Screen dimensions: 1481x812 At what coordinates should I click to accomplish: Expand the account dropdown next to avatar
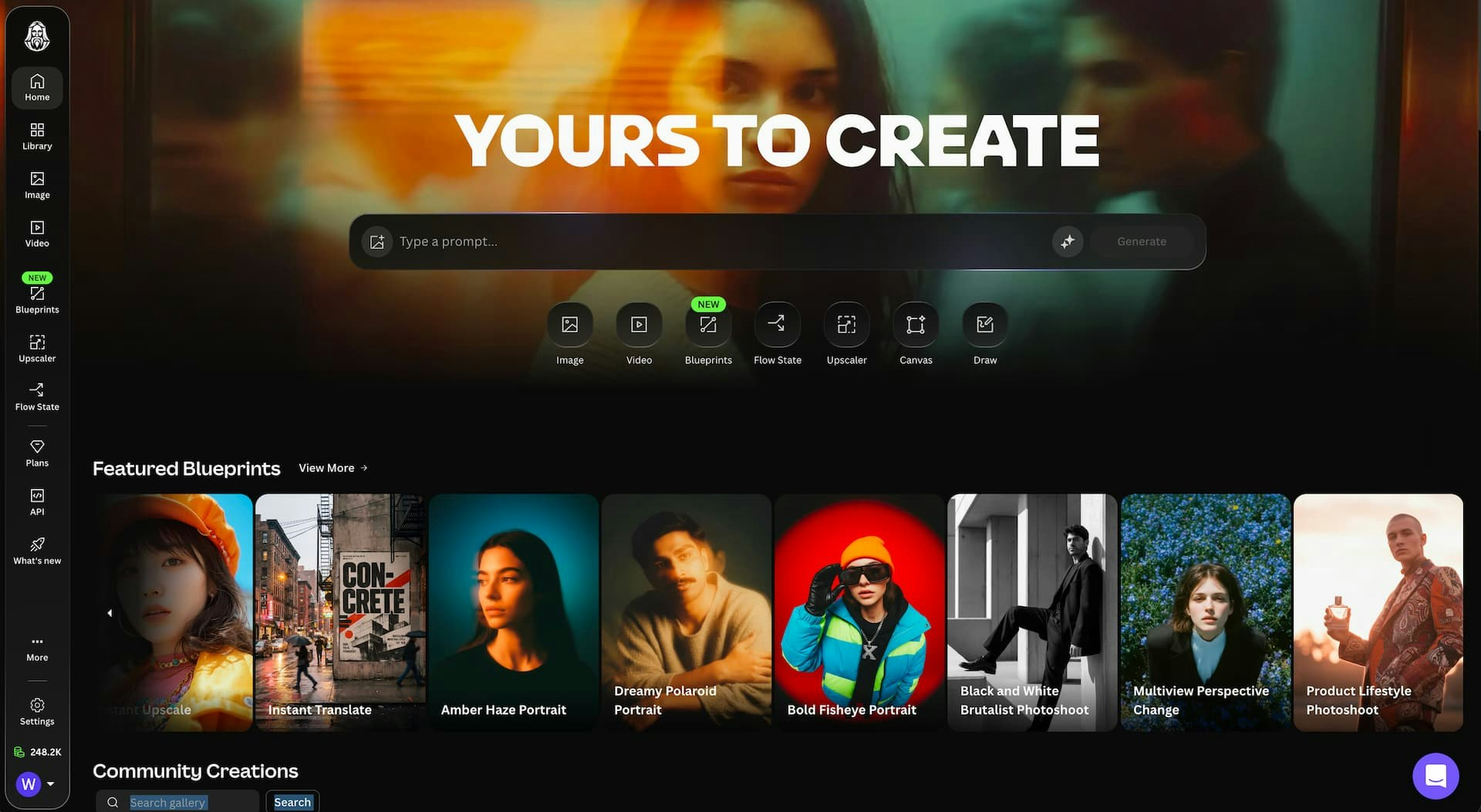coord(50,784)
